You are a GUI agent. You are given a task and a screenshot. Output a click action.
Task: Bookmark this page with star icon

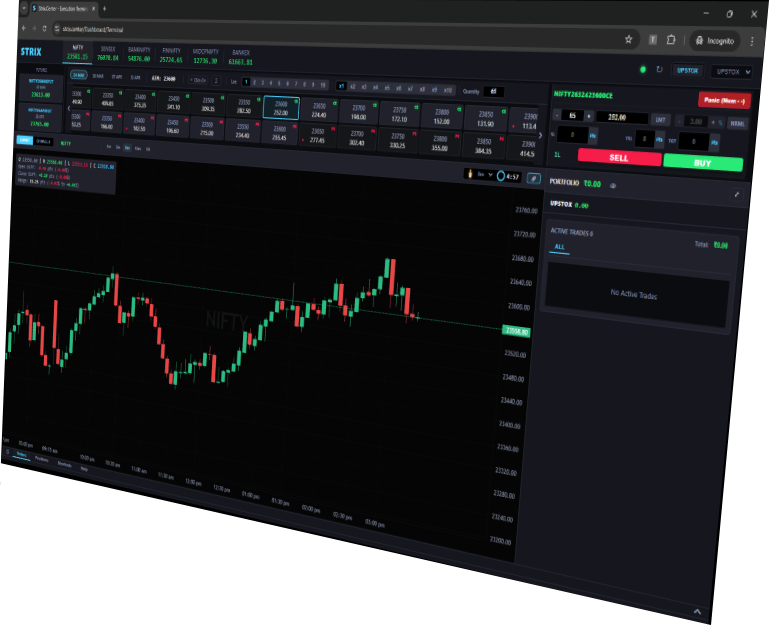tap(628, 39)
